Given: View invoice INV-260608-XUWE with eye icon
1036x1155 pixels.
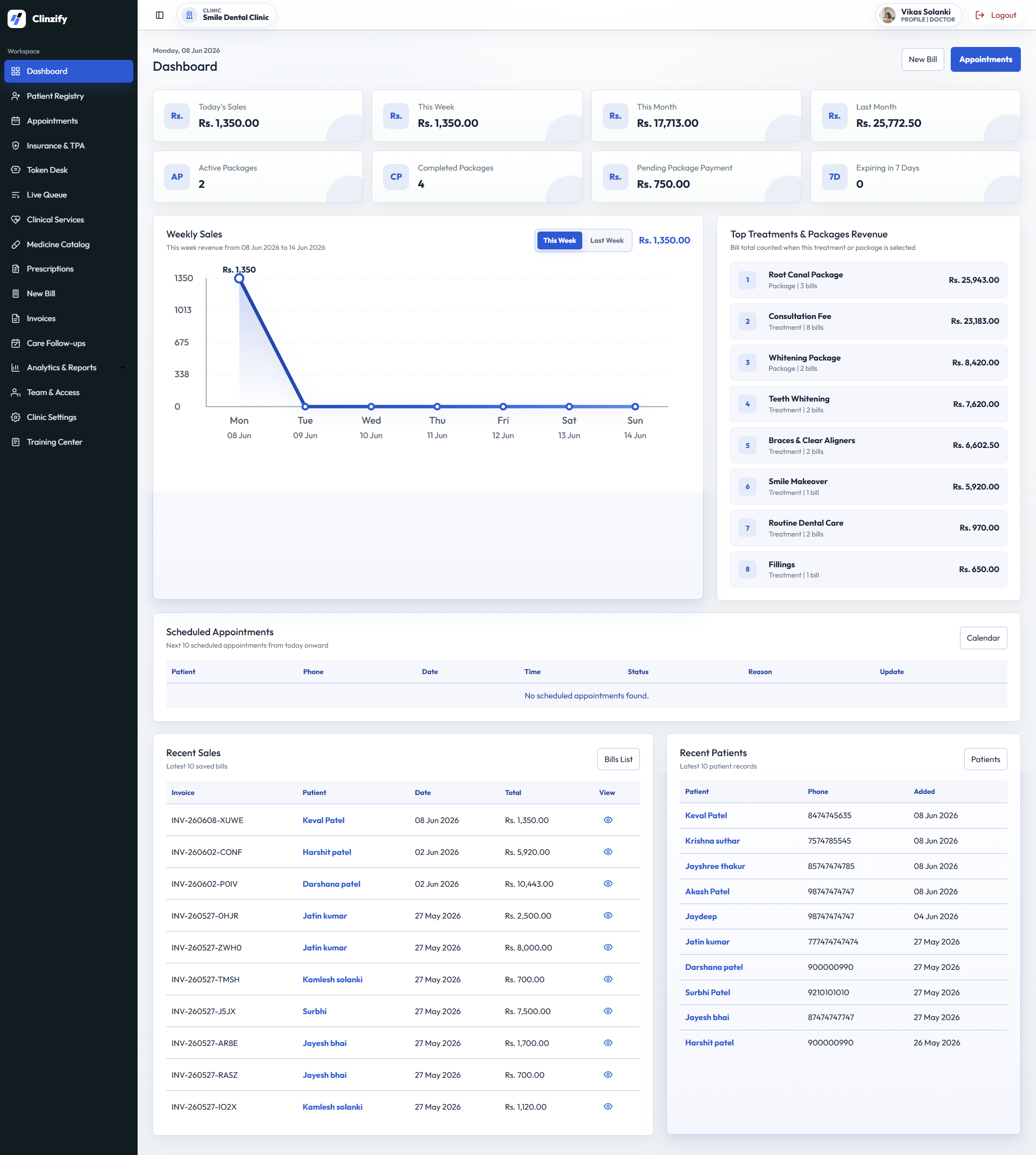Looking at the screenshot, I should pyautogui.click(x=608, y=820).
